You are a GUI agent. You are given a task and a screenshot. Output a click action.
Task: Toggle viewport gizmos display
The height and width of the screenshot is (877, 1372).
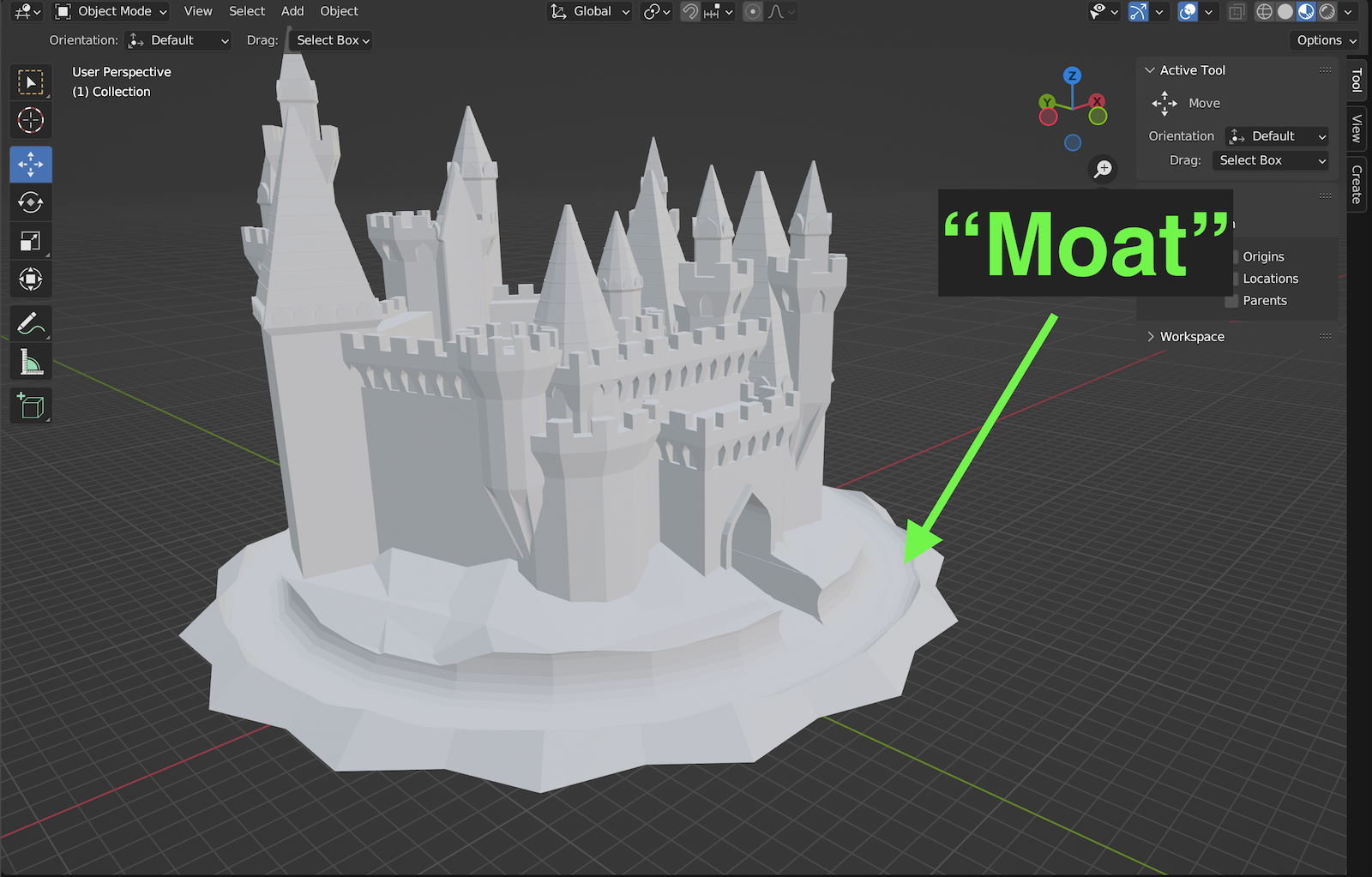point(1138,11)
